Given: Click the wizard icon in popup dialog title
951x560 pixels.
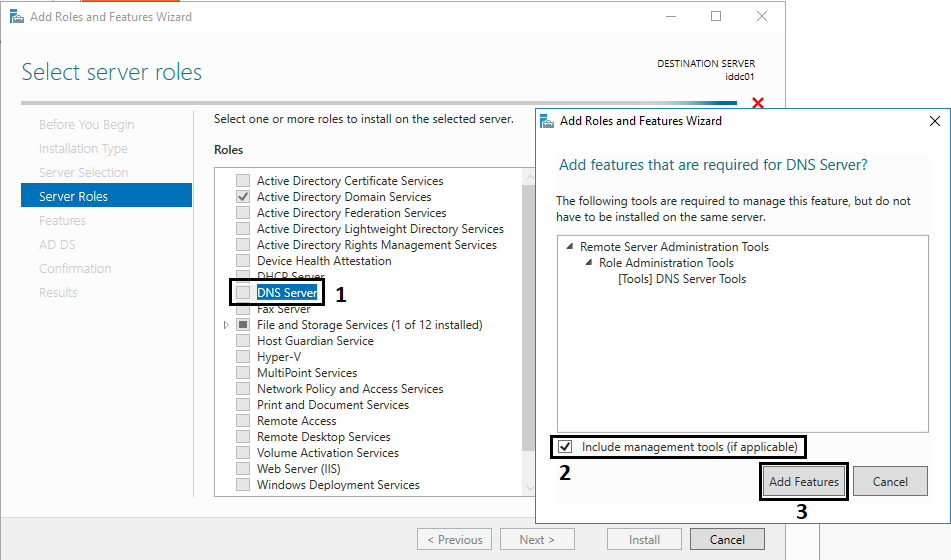Looking at the screenshot, I should (x=546, y=121).
